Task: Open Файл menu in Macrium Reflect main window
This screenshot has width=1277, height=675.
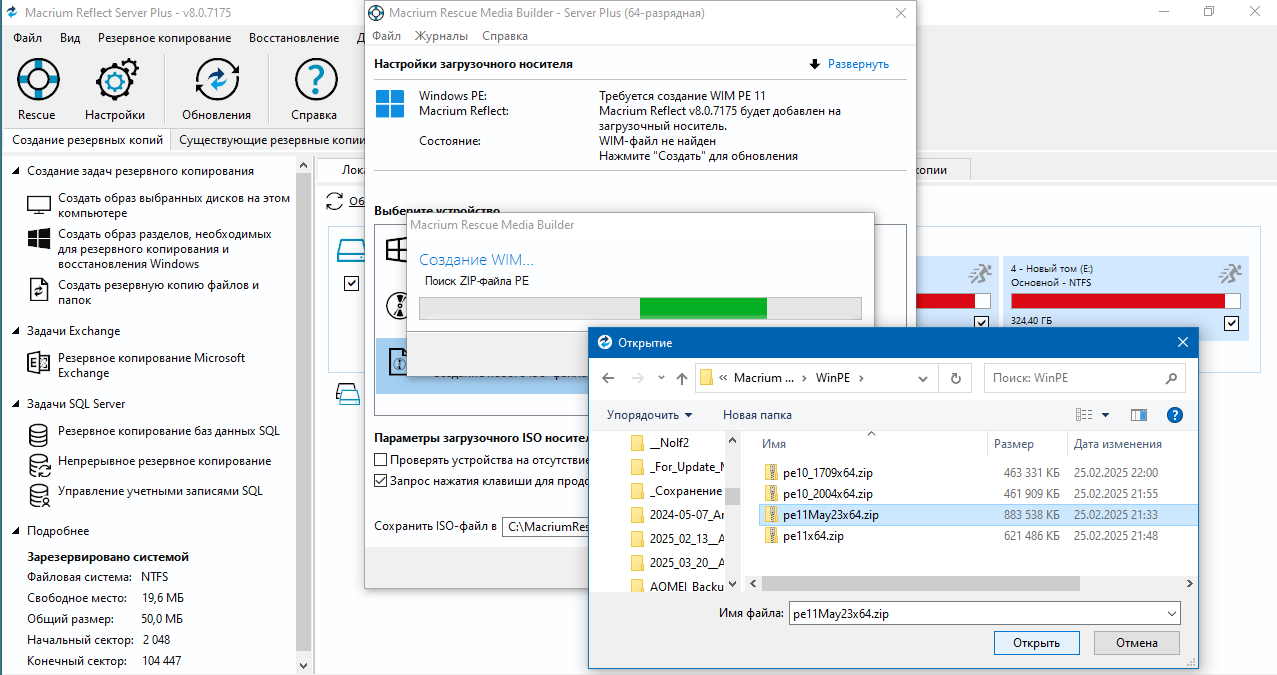Action: point(27,38)
